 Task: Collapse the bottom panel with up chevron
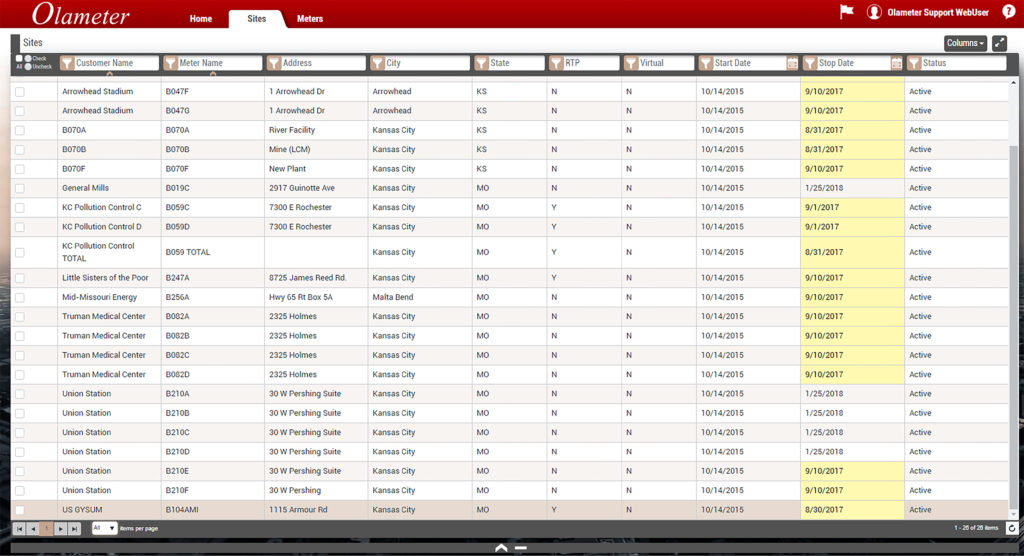501,548
